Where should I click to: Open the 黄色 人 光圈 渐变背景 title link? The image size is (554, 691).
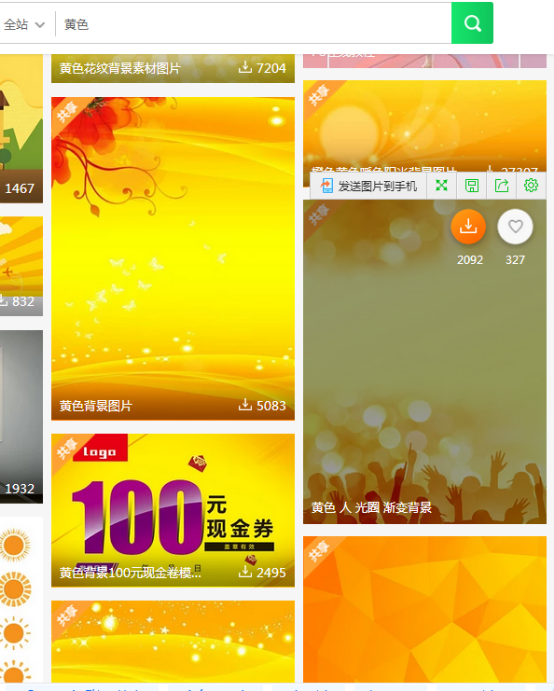tap(371, 508)
